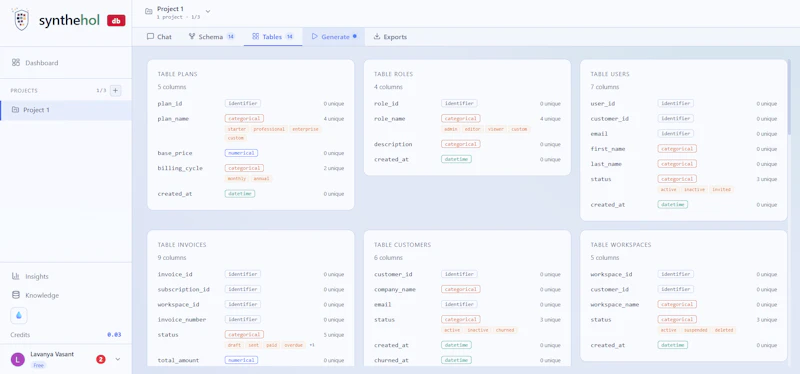Click the 'deleted' workspace status tag
Viewport: 800px width, 374px height.
click(724, 330)
